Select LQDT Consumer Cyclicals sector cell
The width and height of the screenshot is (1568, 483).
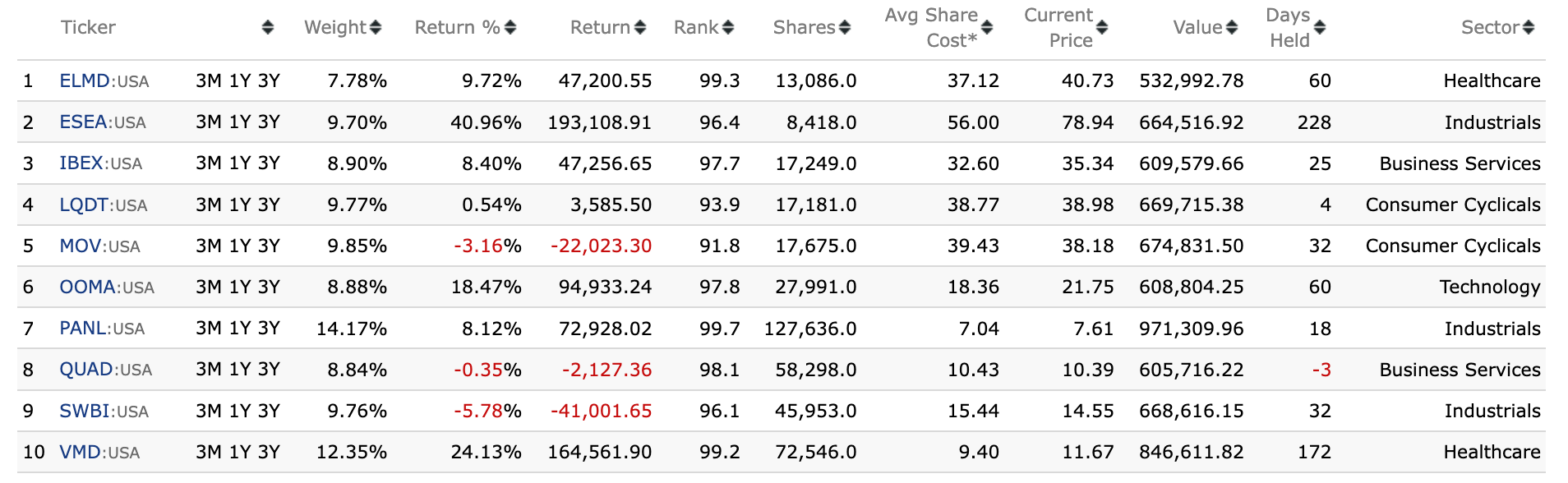pyautogui.click(x=1453, y=205)
